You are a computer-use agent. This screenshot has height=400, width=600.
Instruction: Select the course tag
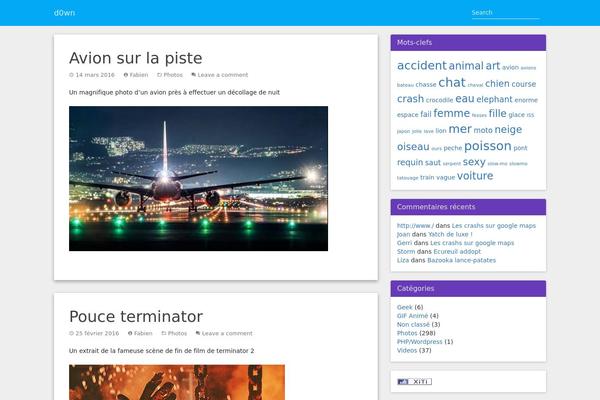click(x=523, y=84)
